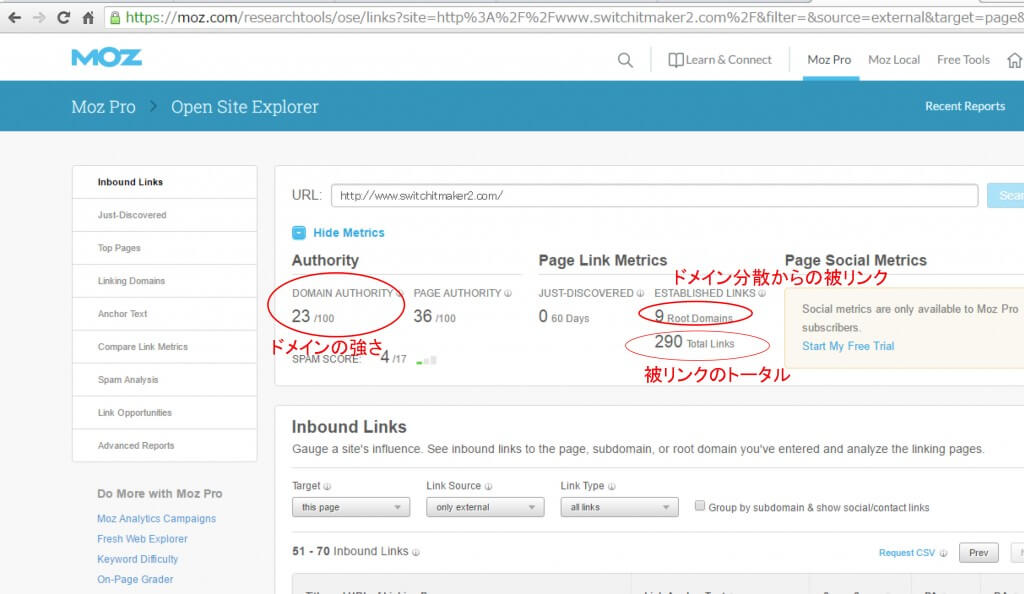Screen dimensions: 1024x594
Task: Open Fresh Web Explorer link
Action: click(x=142, y=539)
